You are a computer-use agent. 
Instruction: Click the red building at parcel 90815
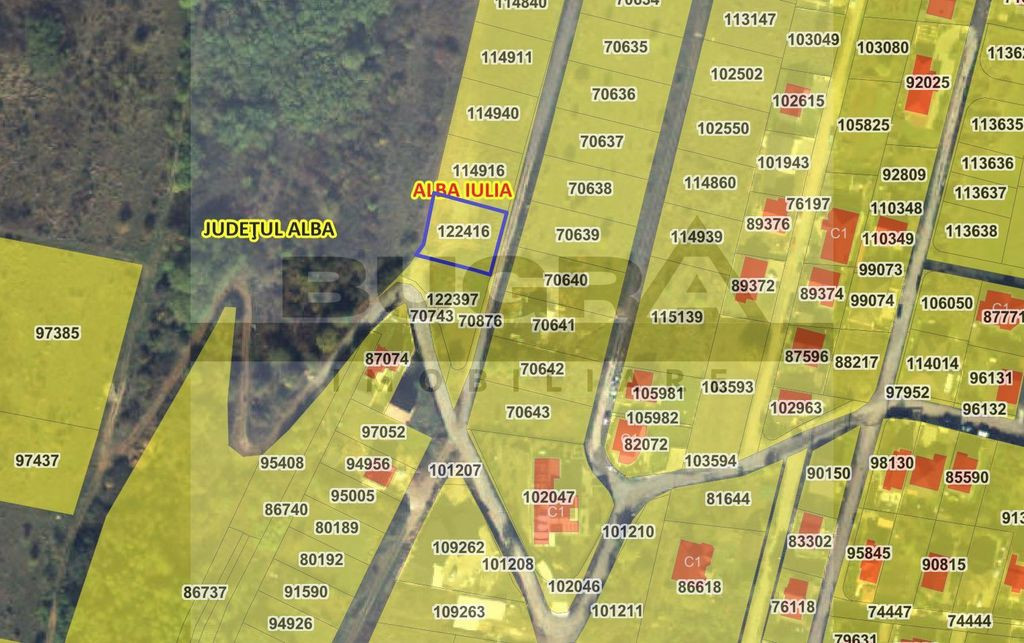(x=935, y=572)
